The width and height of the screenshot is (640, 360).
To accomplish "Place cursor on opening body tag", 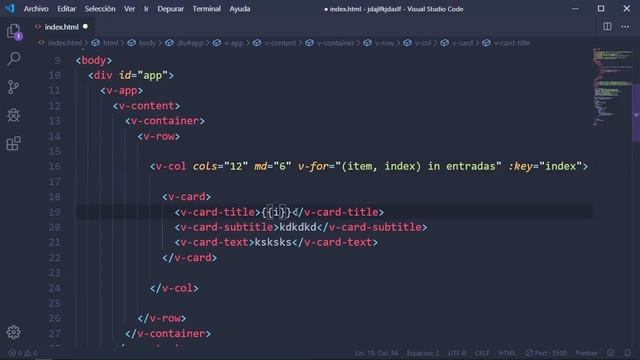I will point(93,60).
